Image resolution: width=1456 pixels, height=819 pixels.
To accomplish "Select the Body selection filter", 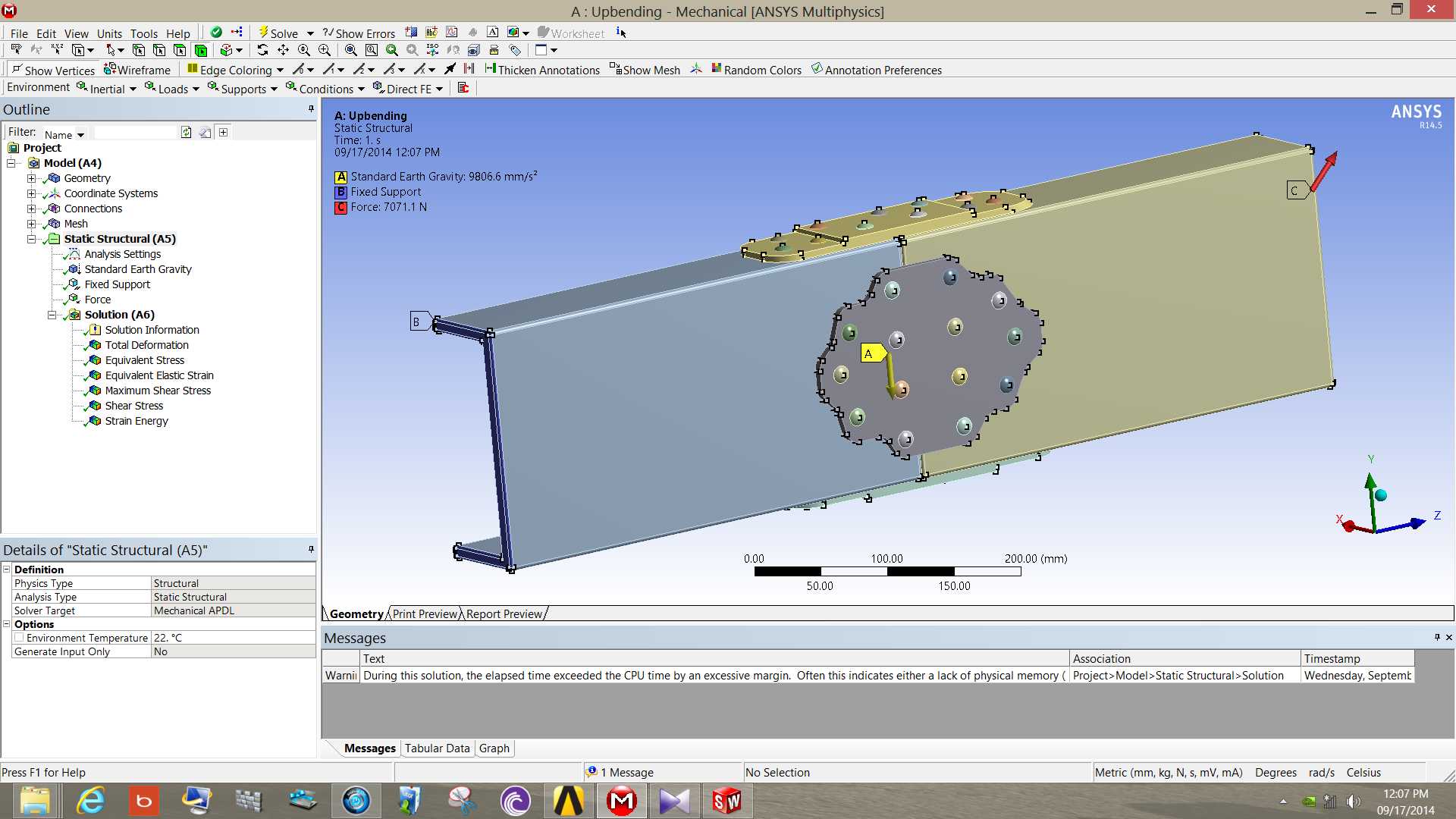I will (201, 50).
